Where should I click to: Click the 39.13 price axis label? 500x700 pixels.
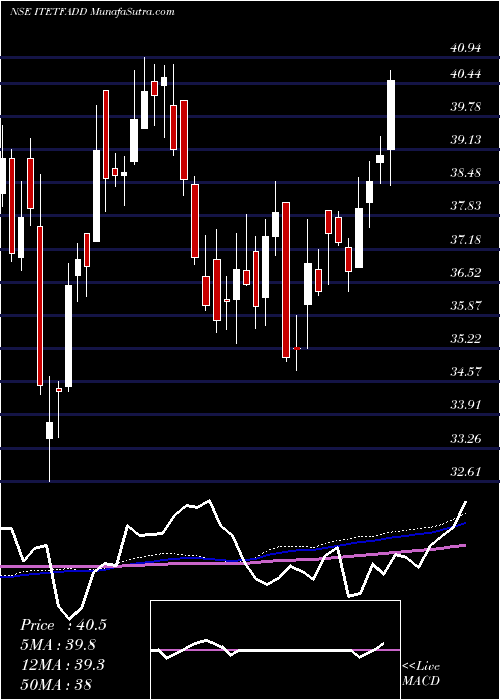click(466, 139)
